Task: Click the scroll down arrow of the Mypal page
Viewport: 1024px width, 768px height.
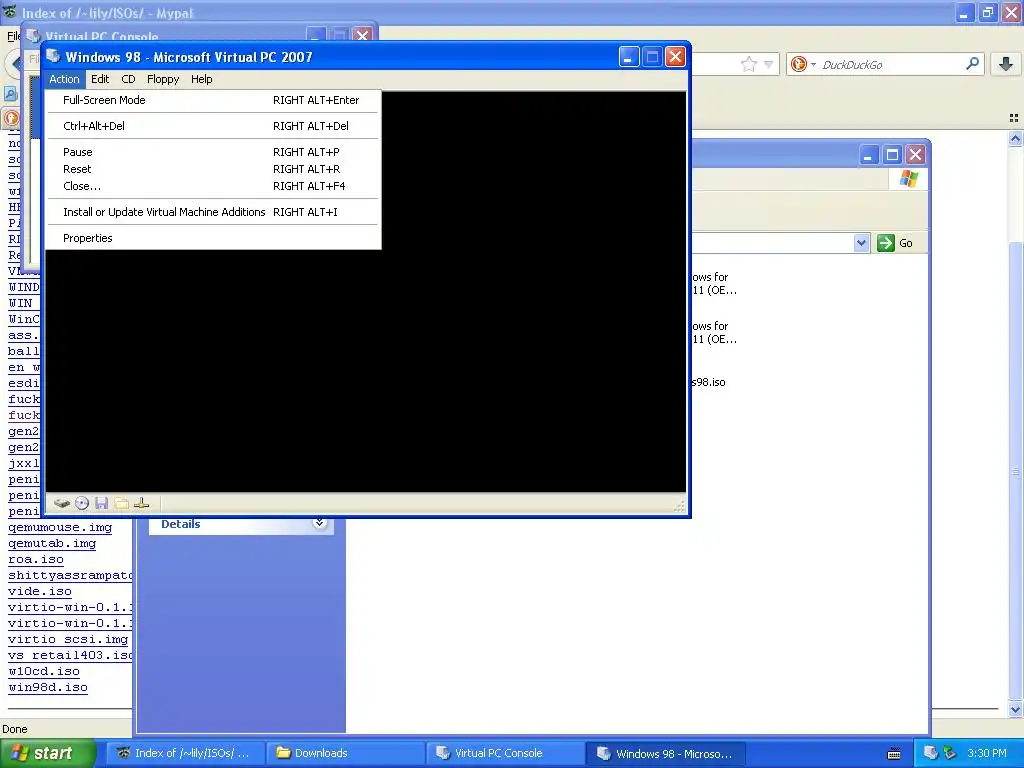Action: 1015,709
